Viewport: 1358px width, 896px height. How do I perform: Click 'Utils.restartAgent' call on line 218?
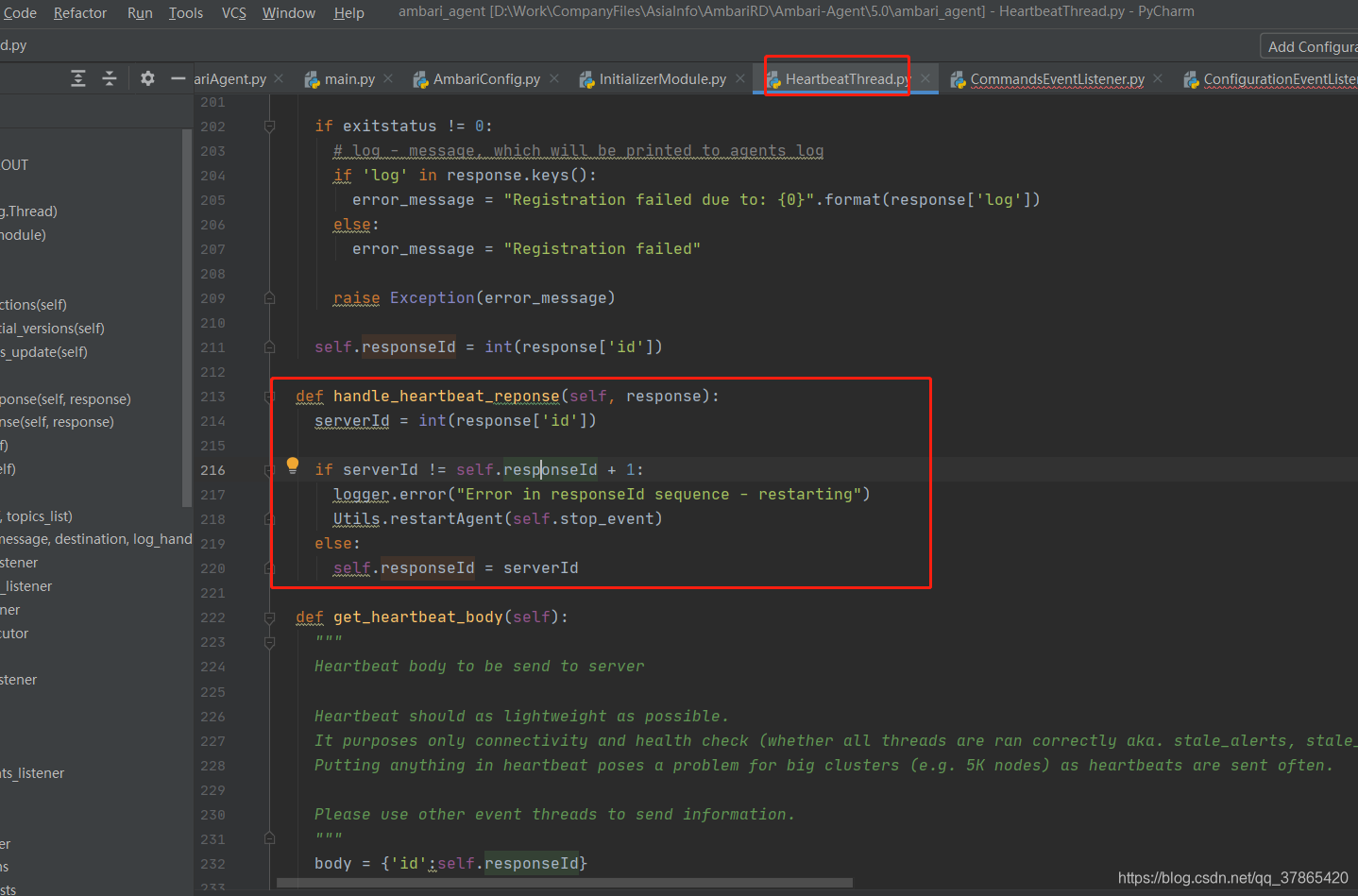pos(417,519)
